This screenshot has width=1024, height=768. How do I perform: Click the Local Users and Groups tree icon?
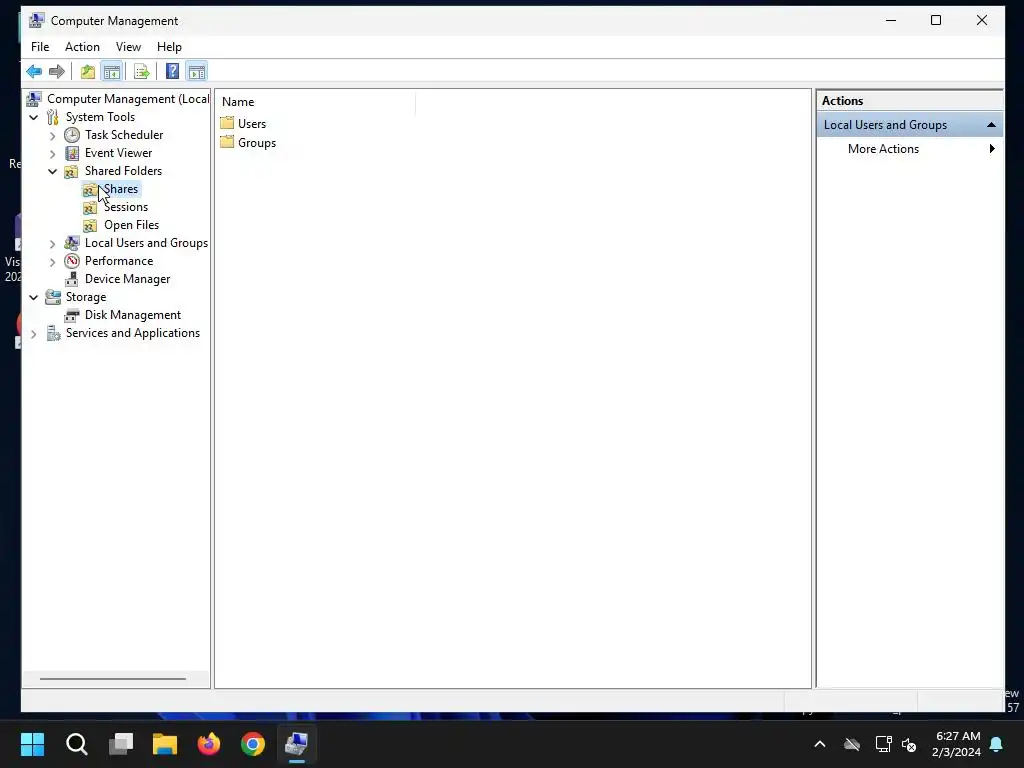click(x=72, y=243)
